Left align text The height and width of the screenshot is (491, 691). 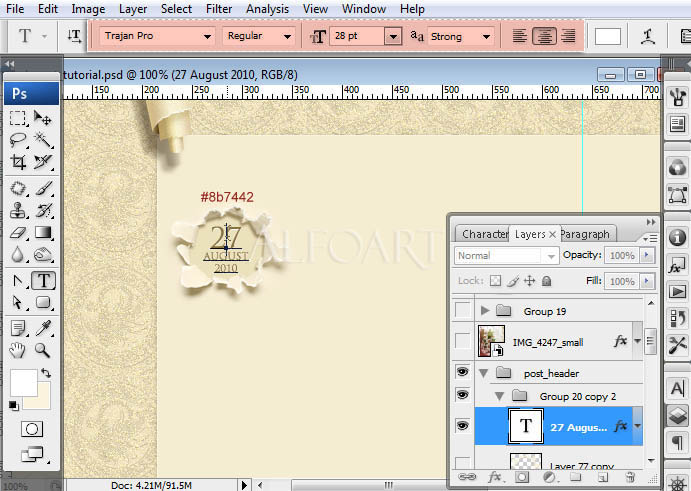click(520, 36)
